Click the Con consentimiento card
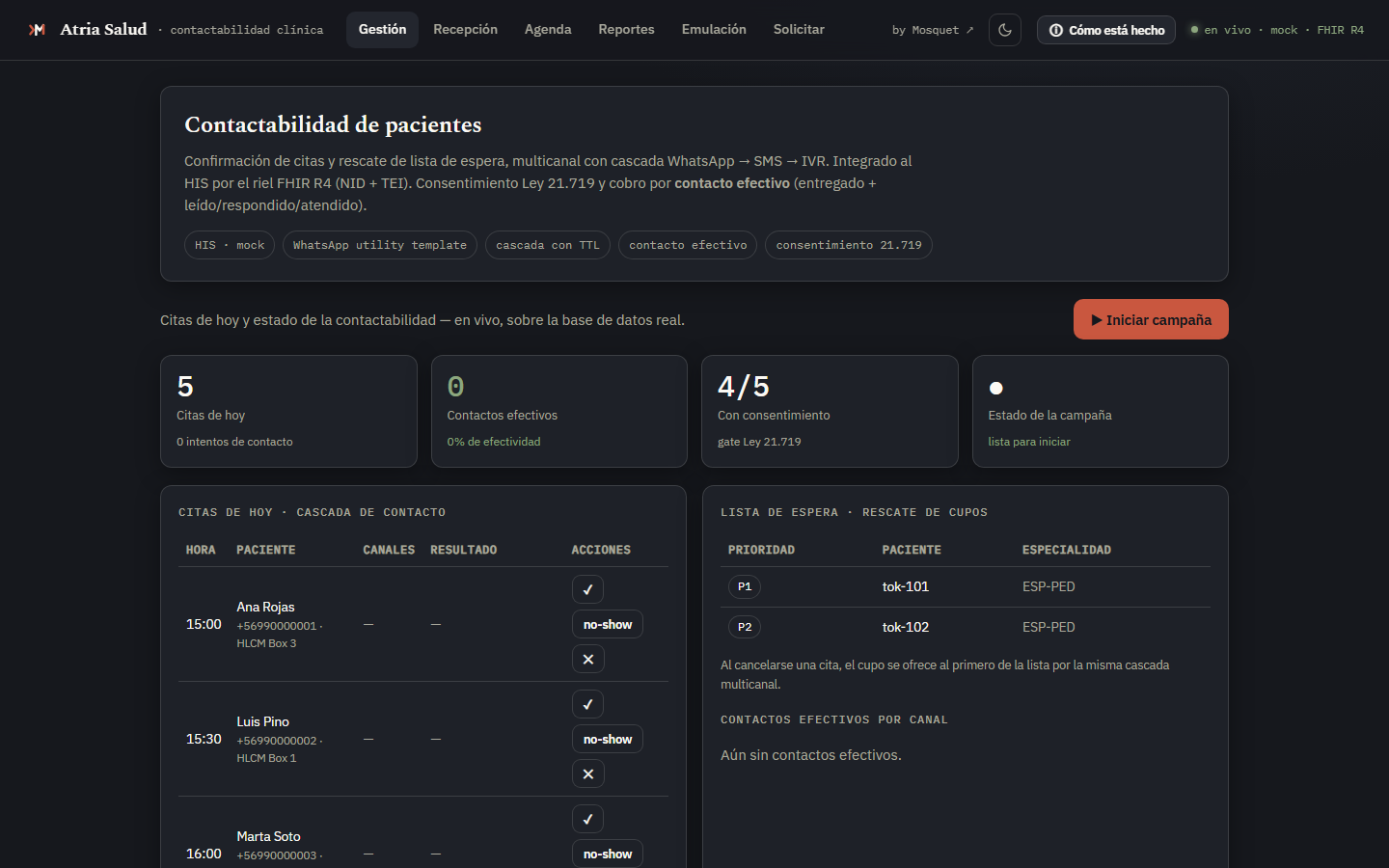Screen dimensions: 1389x868 pos(830,411)
